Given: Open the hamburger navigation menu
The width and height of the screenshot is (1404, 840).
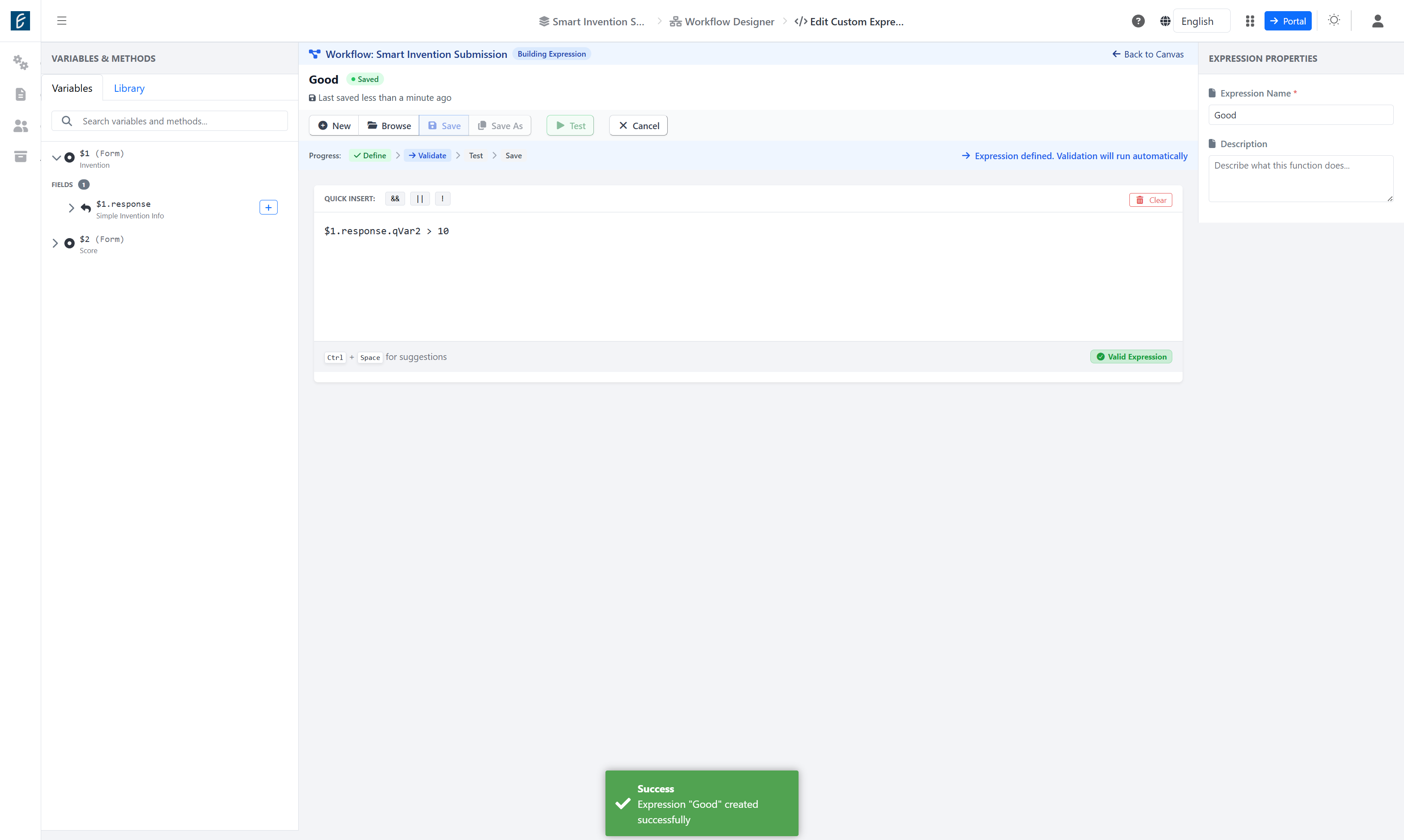Looking at the screenshot, I should click(x=62, y=21).
